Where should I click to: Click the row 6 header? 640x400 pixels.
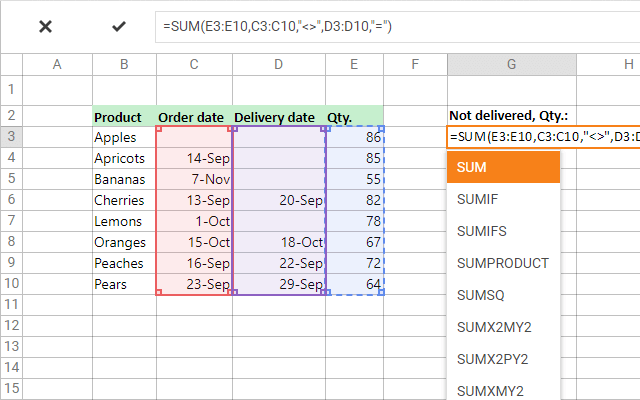point(11,200)
